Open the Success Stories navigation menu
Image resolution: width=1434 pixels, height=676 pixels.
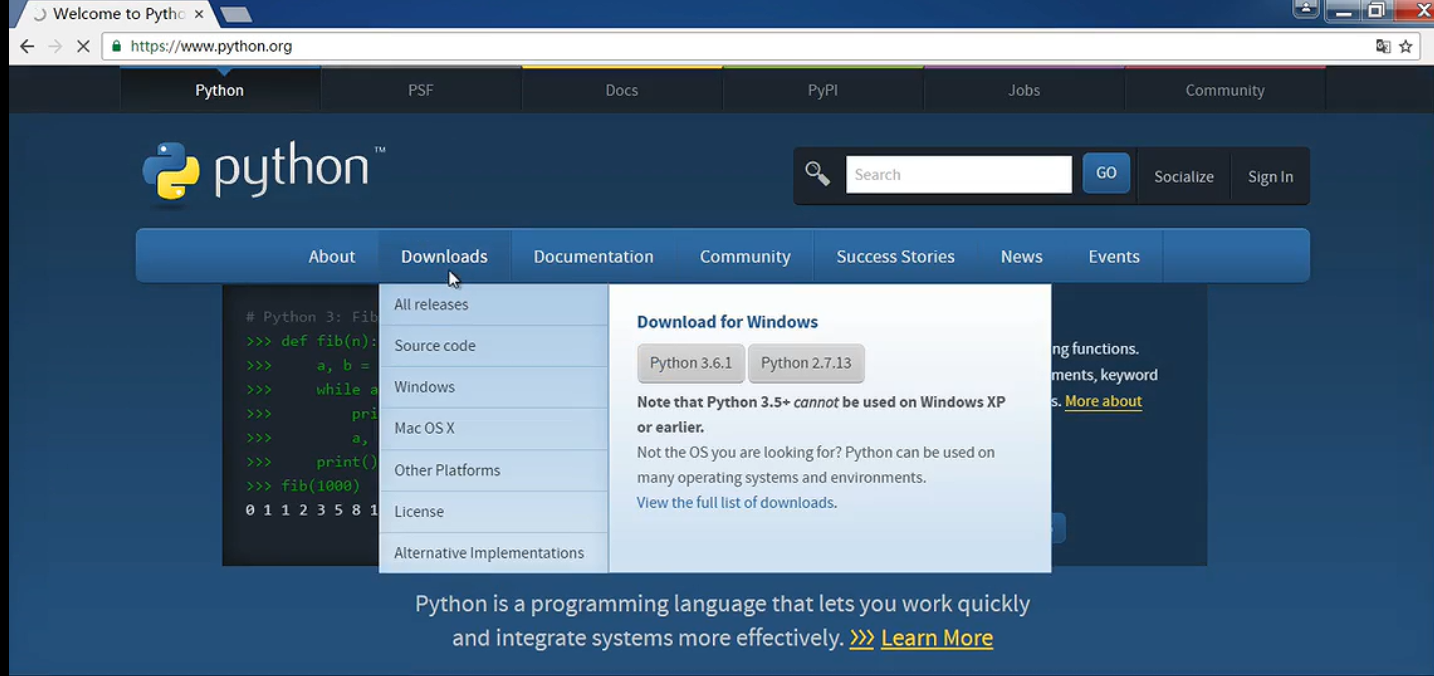(895, 256)
